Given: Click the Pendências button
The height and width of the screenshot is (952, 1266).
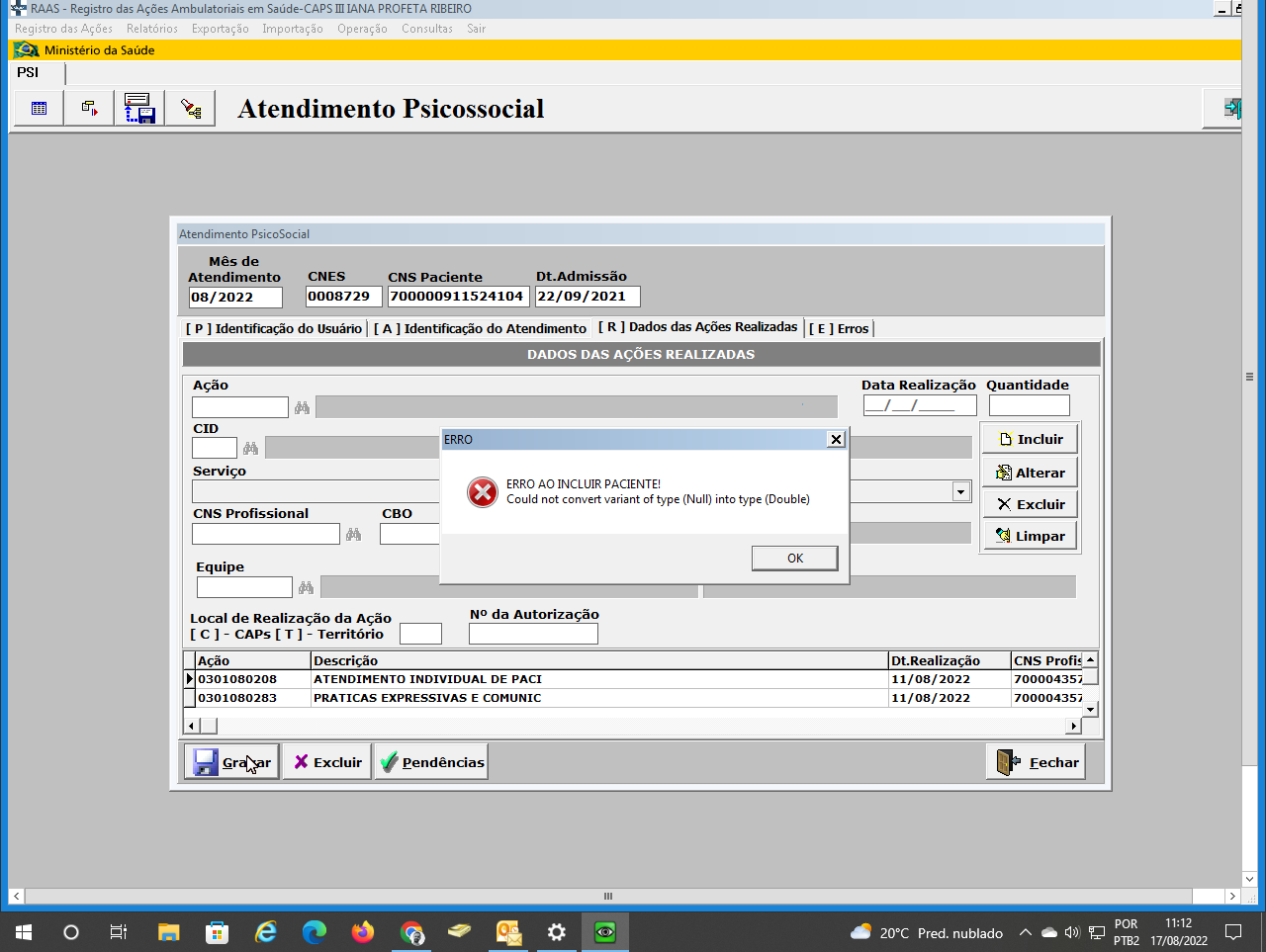Looking at the screenshot, I should (x=431, y=762).
